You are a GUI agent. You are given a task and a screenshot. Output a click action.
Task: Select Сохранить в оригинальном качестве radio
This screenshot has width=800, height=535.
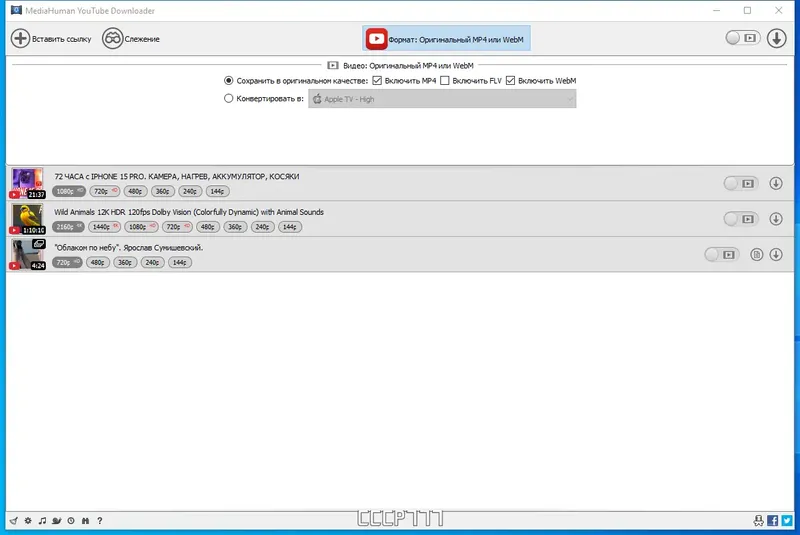click(229, 81)
